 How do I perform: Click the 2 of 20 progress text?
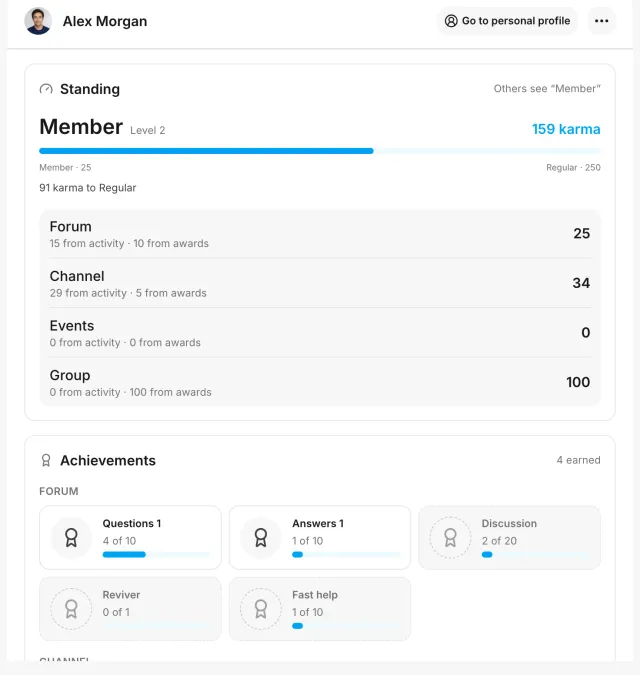(x=499, y=541)
